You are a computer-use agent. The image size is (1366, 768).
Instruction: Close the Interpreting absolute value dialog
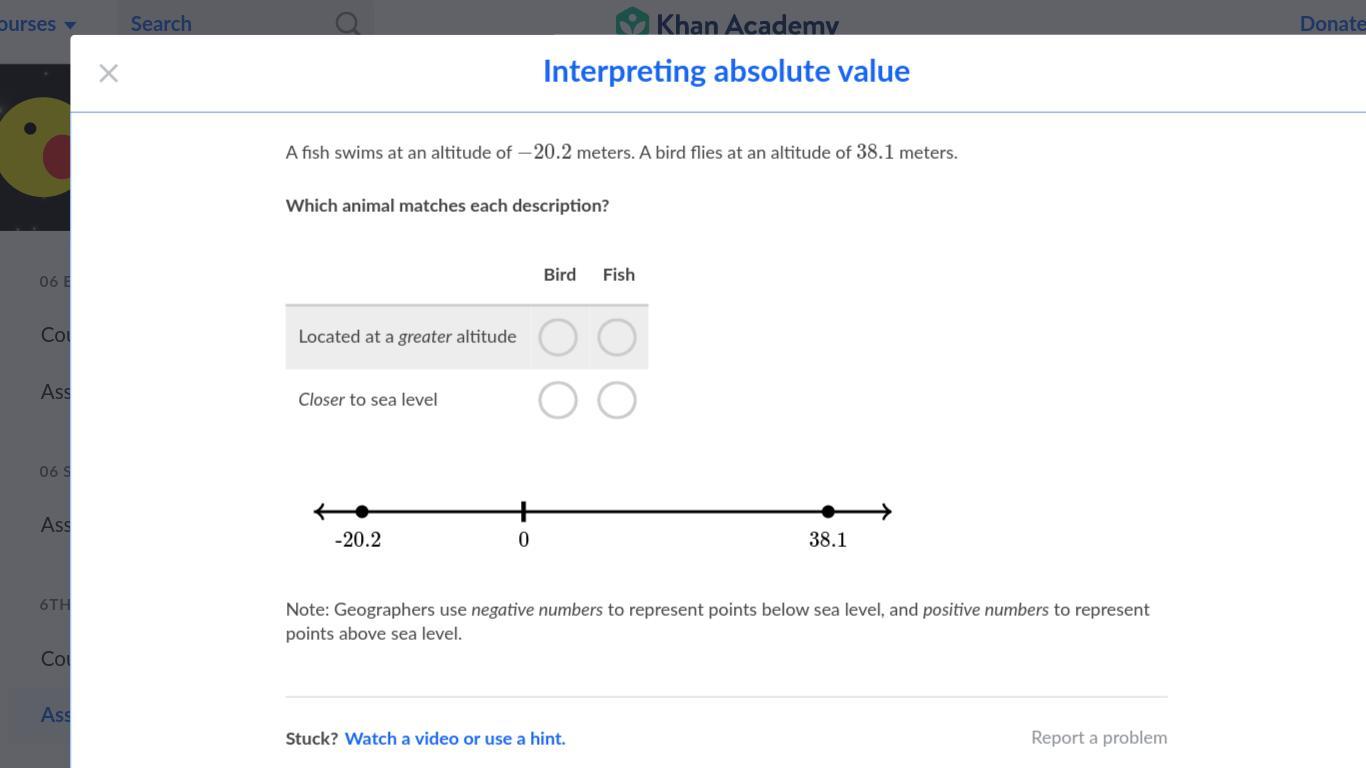coord(109,73)
